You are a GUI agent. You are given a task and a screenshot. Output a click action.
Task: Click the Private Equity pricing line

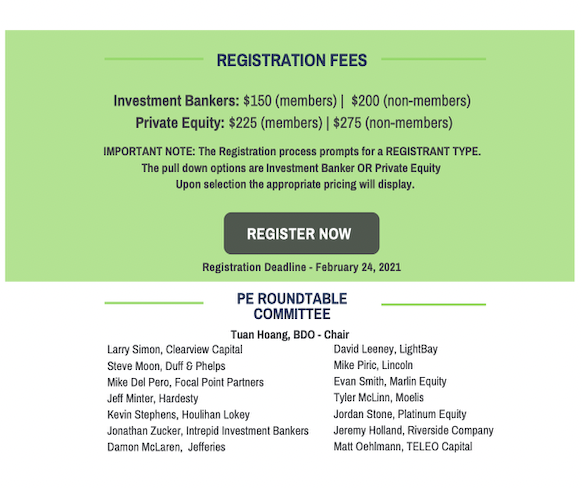coord(294,123)
